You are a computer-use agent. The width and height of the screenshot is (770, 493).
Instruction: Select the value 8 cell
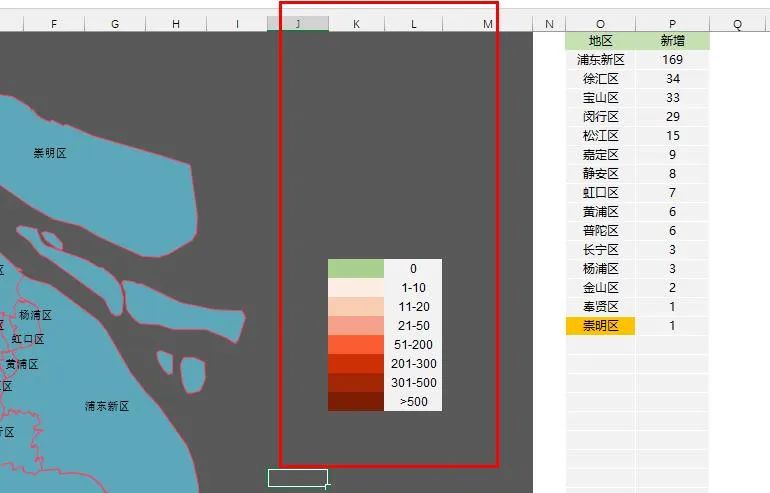(672, 173)
